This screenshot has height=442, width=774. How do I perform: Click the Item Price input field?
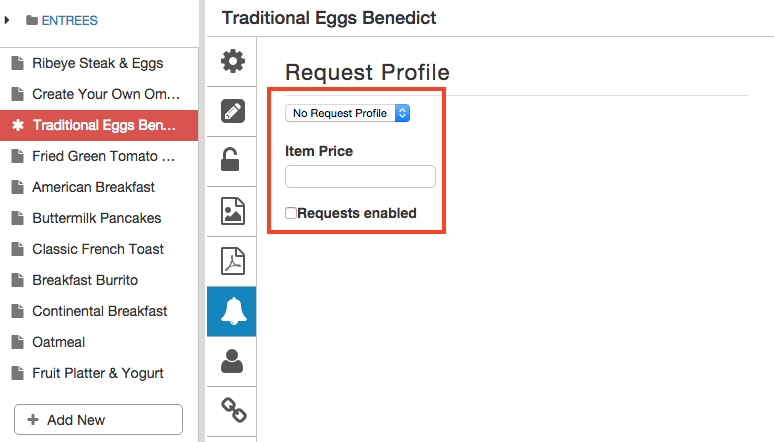(360, 176)
